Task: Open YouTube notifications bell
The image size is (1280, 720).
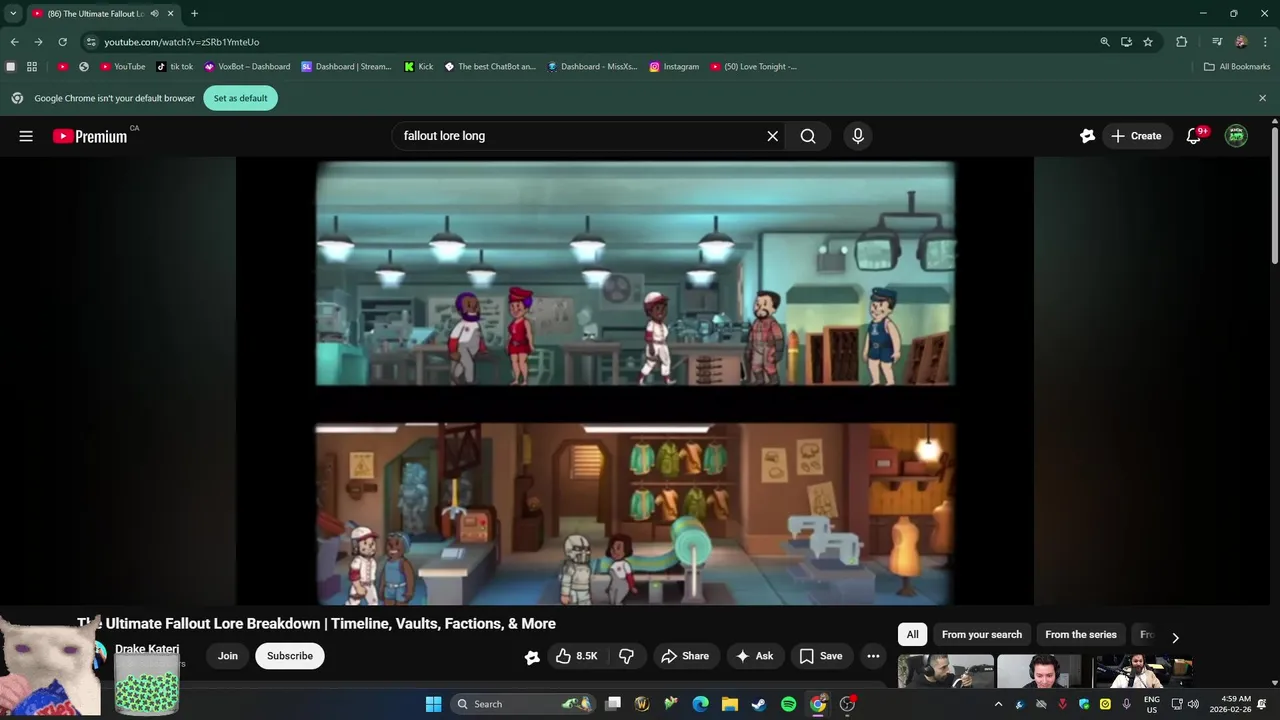Action: (x=1193, y=136)
